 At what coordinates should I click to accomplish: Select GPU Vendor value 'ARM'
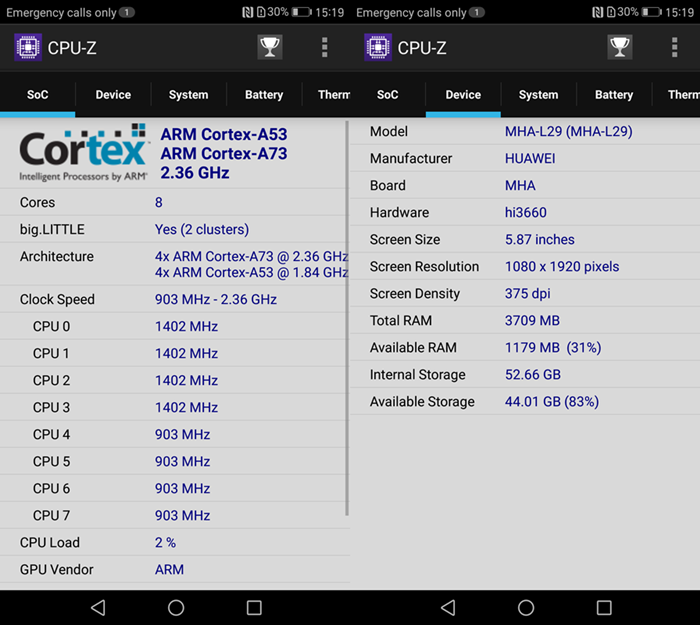[x=169, y=570]
